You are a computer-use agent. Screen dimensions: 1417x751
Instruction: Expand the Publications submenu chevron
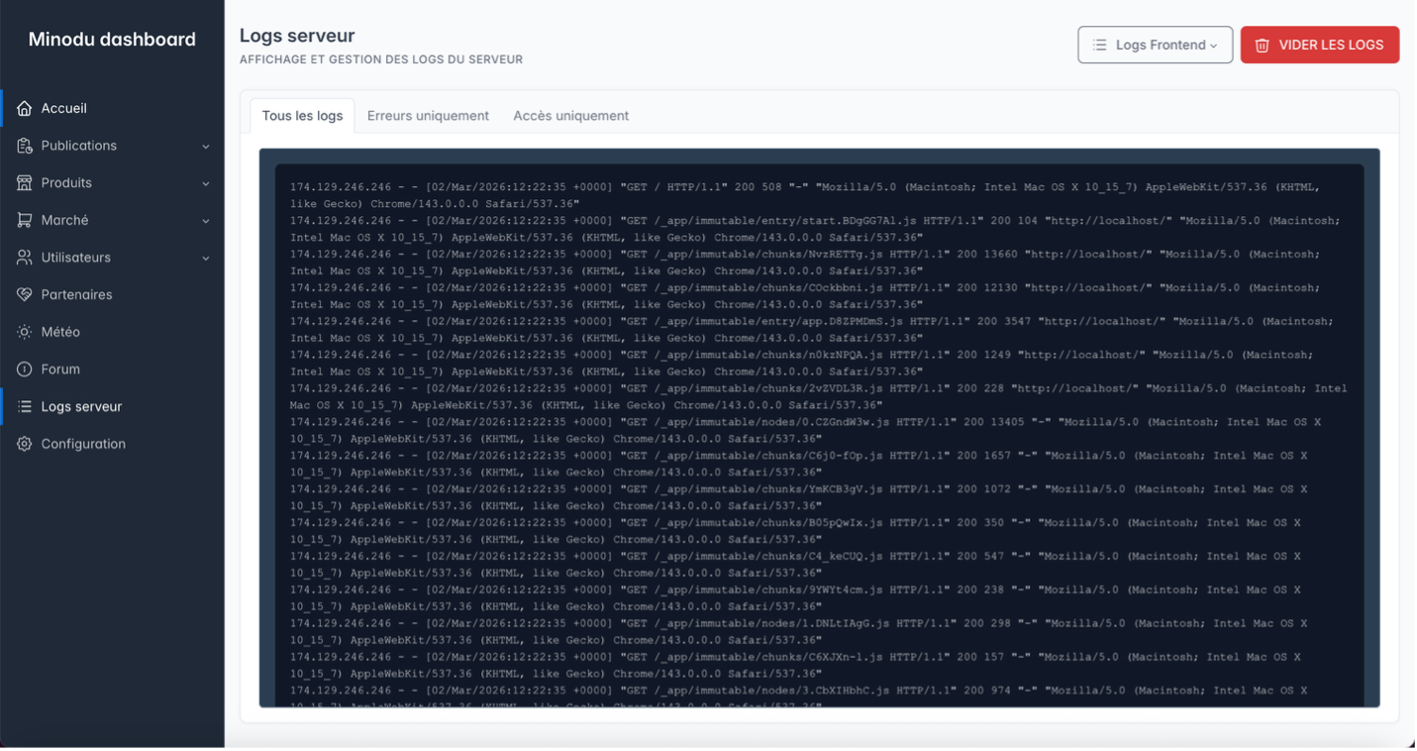coord(206,146)
